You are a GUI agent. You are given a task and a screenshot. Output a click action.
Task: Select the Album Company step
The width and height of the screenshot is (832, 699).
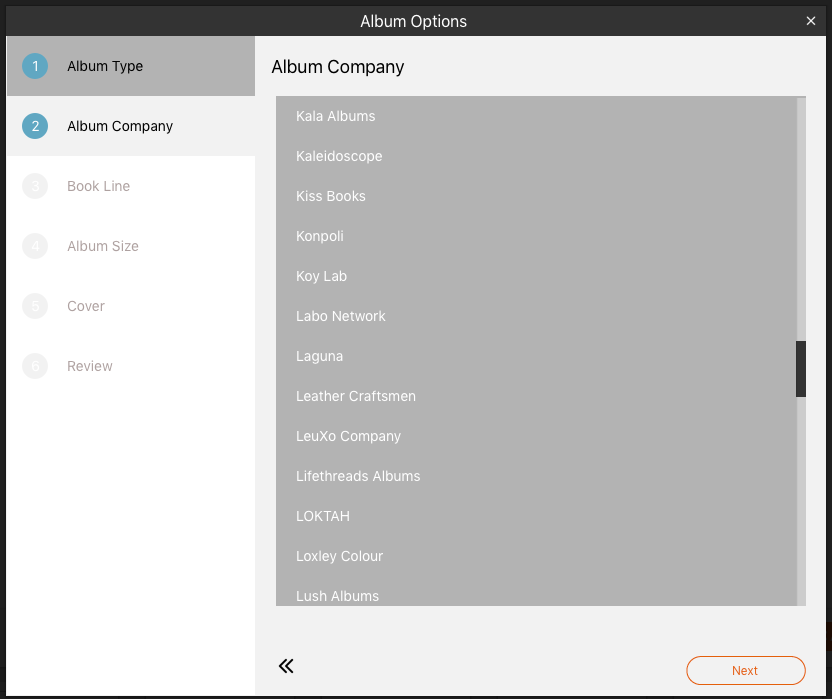[x=131, y=126]
